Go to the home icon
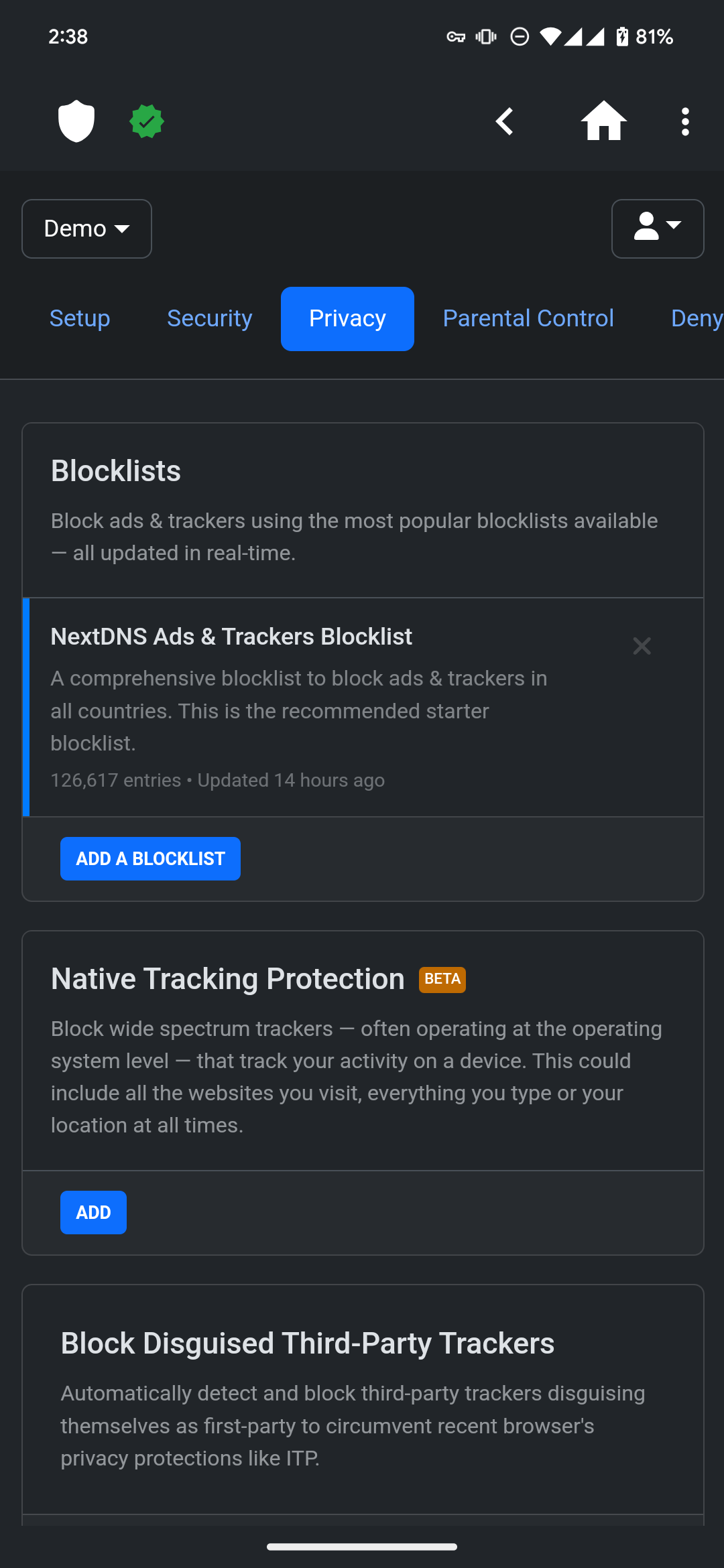Screen dimensions: 724x1568 [603, 121]
